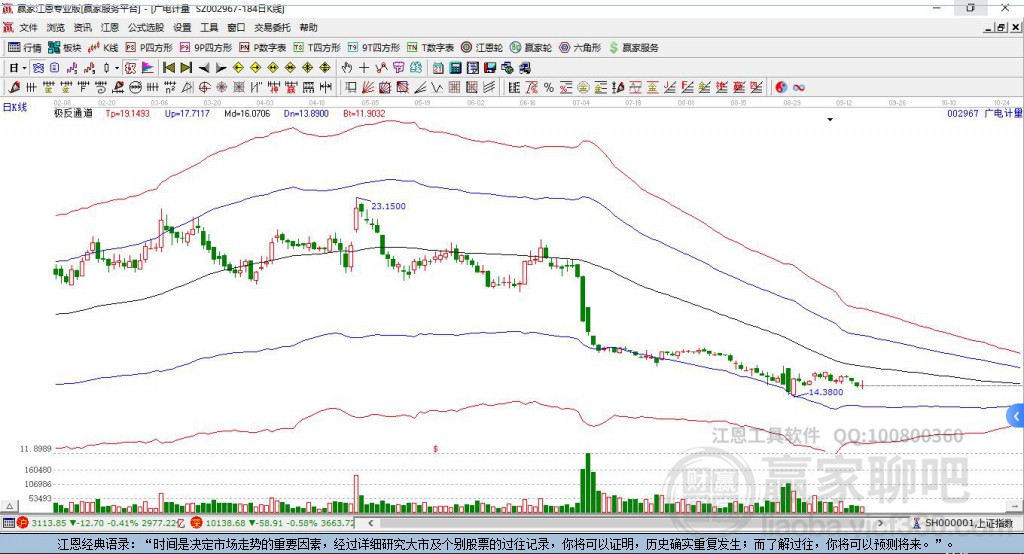Select the red pencil drawing tool
The height and width of the screenshot is (554, 1024).
point(14,88)
